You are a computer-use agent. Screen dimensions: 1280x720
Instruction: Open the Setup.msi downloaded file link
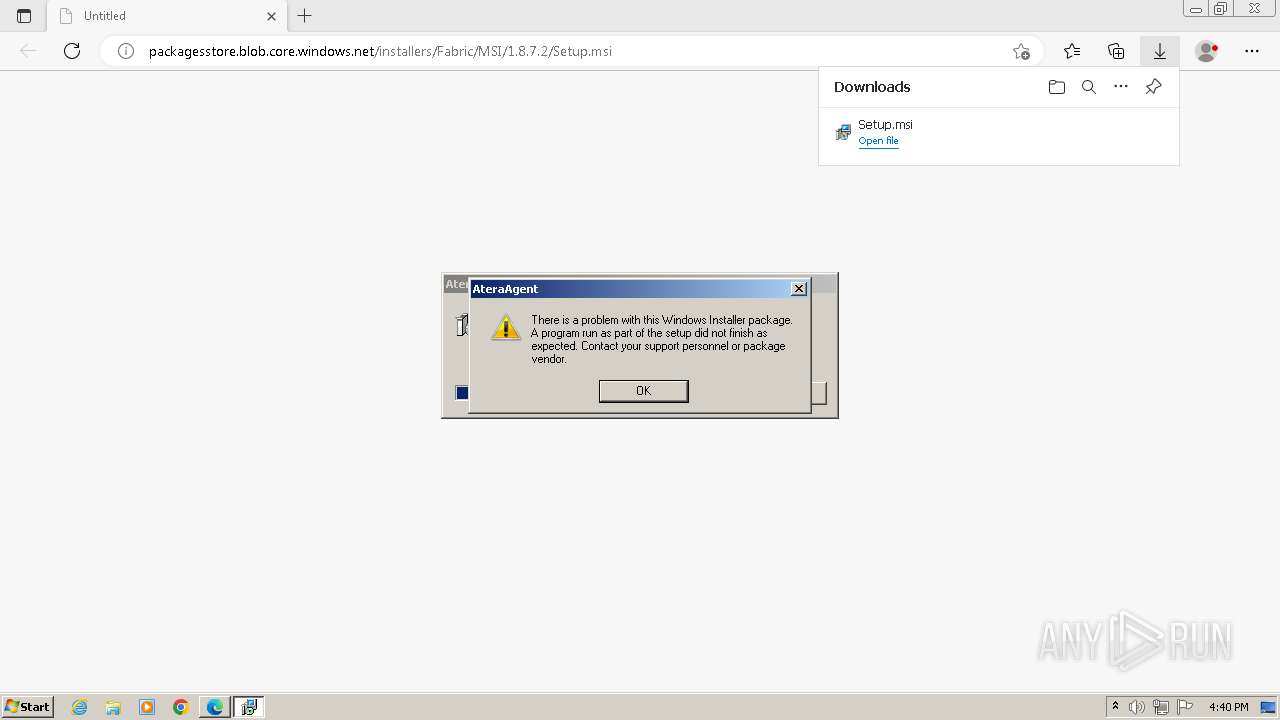[x=878, y=141]
